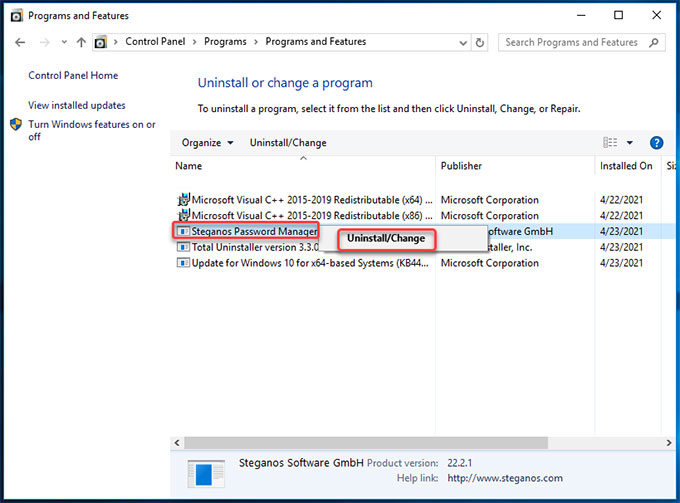Click the window title bar app icon
Screen dimensions: 680x503
pyautogui.click(x=16, y=16)
